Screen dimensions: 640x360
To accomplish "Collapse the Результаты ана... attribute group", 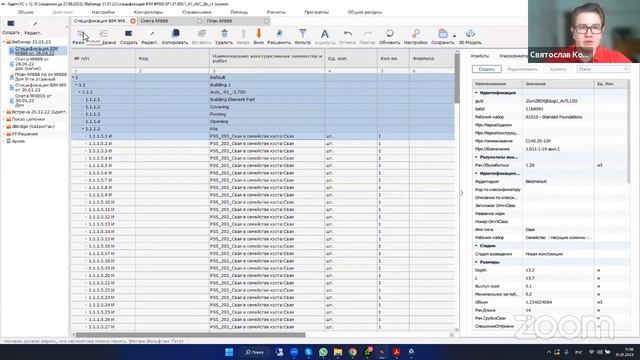I will (x=476, y=157).
